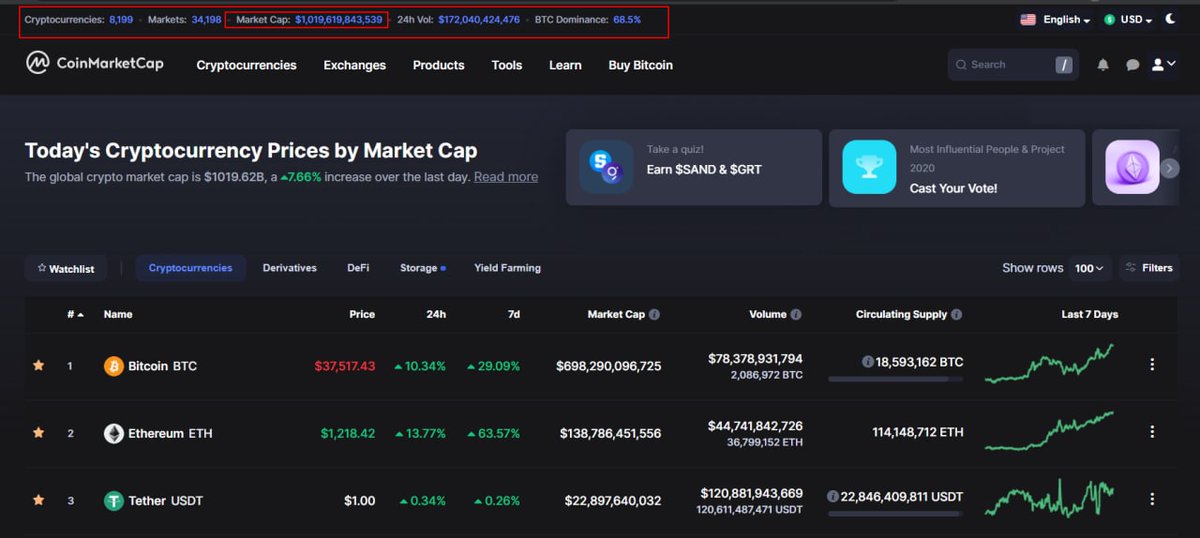This screenshot has height=538, width=1200.
Task: Open the Cryptocurrencies menu
Action: pyautogui.click(x=246, y=65)
